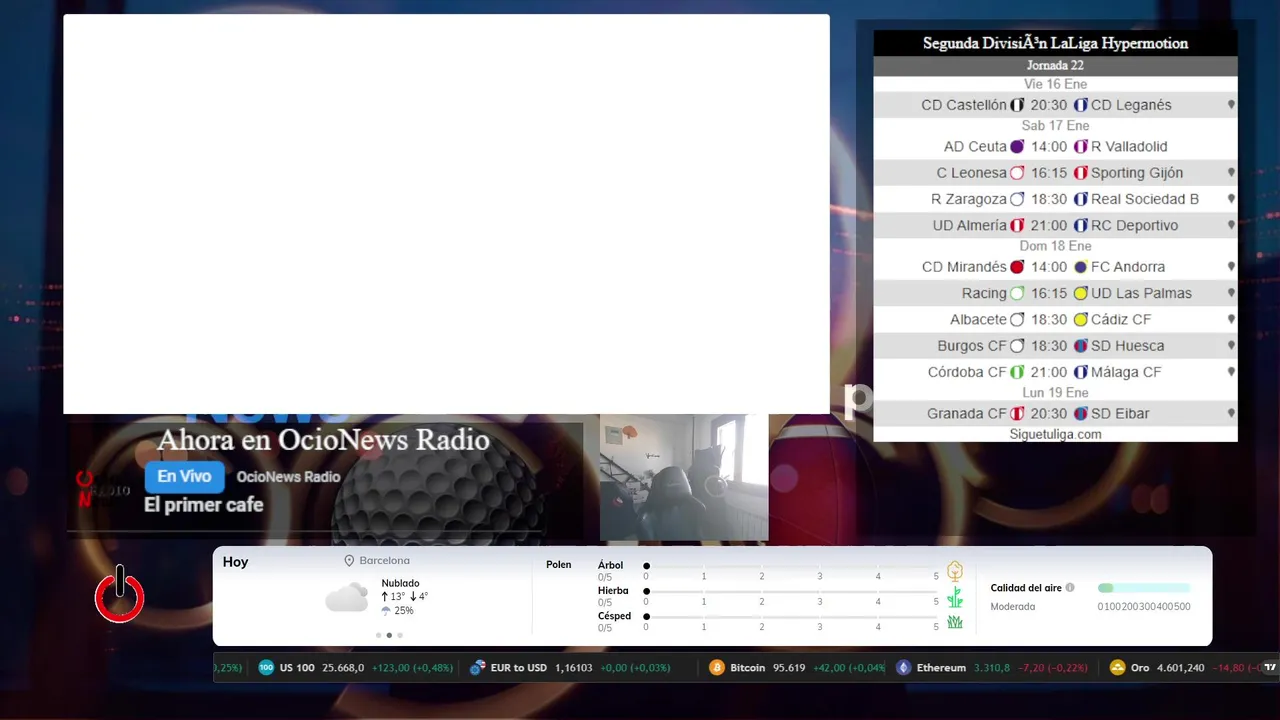This screenshot has width=1280, height=720.
Task: Click the En Vivo button
Action: [x=184, y=477]
